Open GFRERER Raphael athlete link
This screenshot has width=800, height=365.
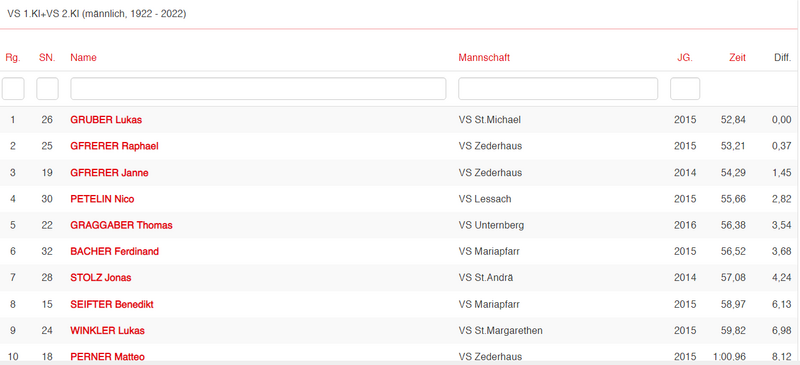pos(114,146)
